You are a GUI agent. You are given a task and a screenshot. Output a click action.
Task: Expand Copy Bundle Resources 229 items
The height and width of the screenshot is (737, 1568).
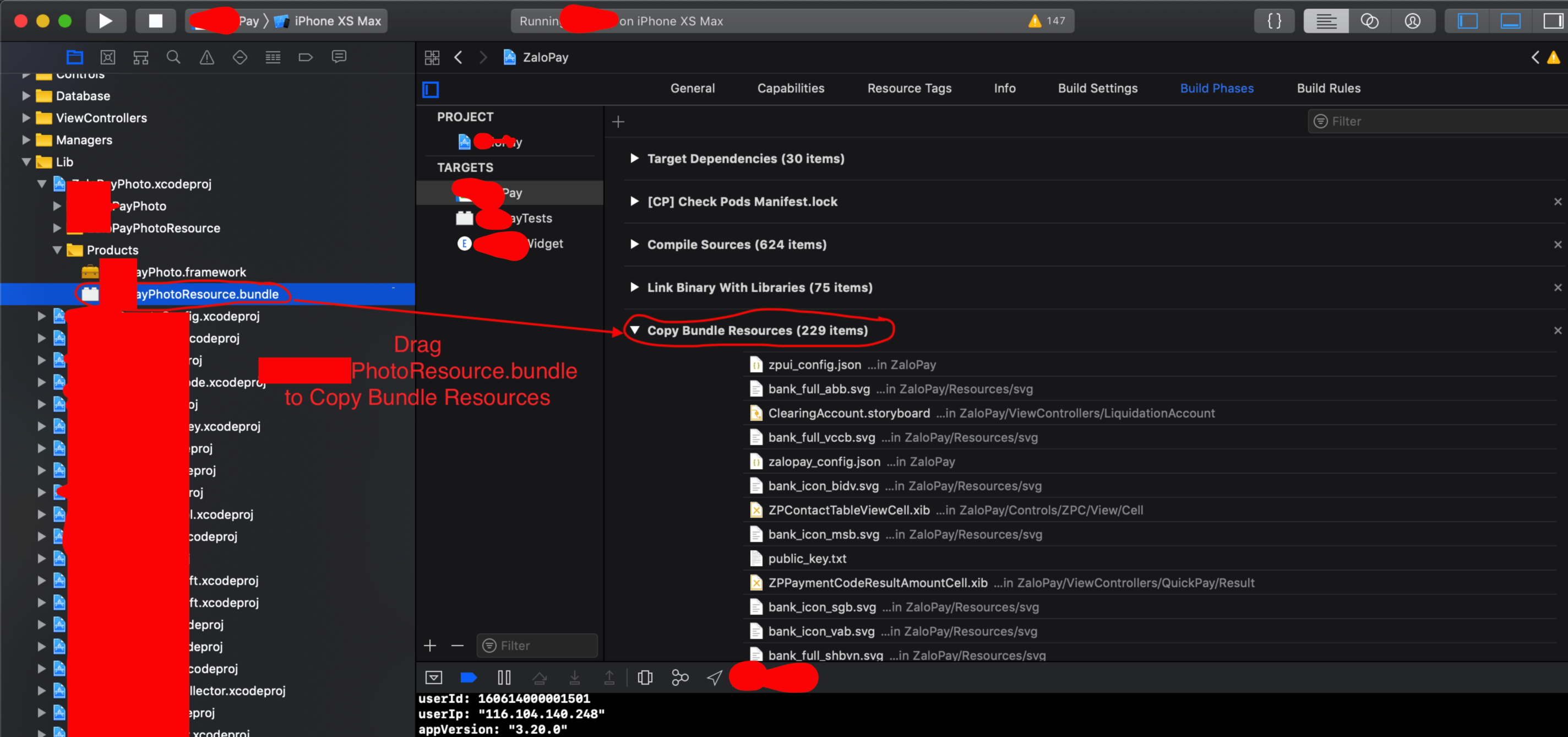tap(635, 330)
